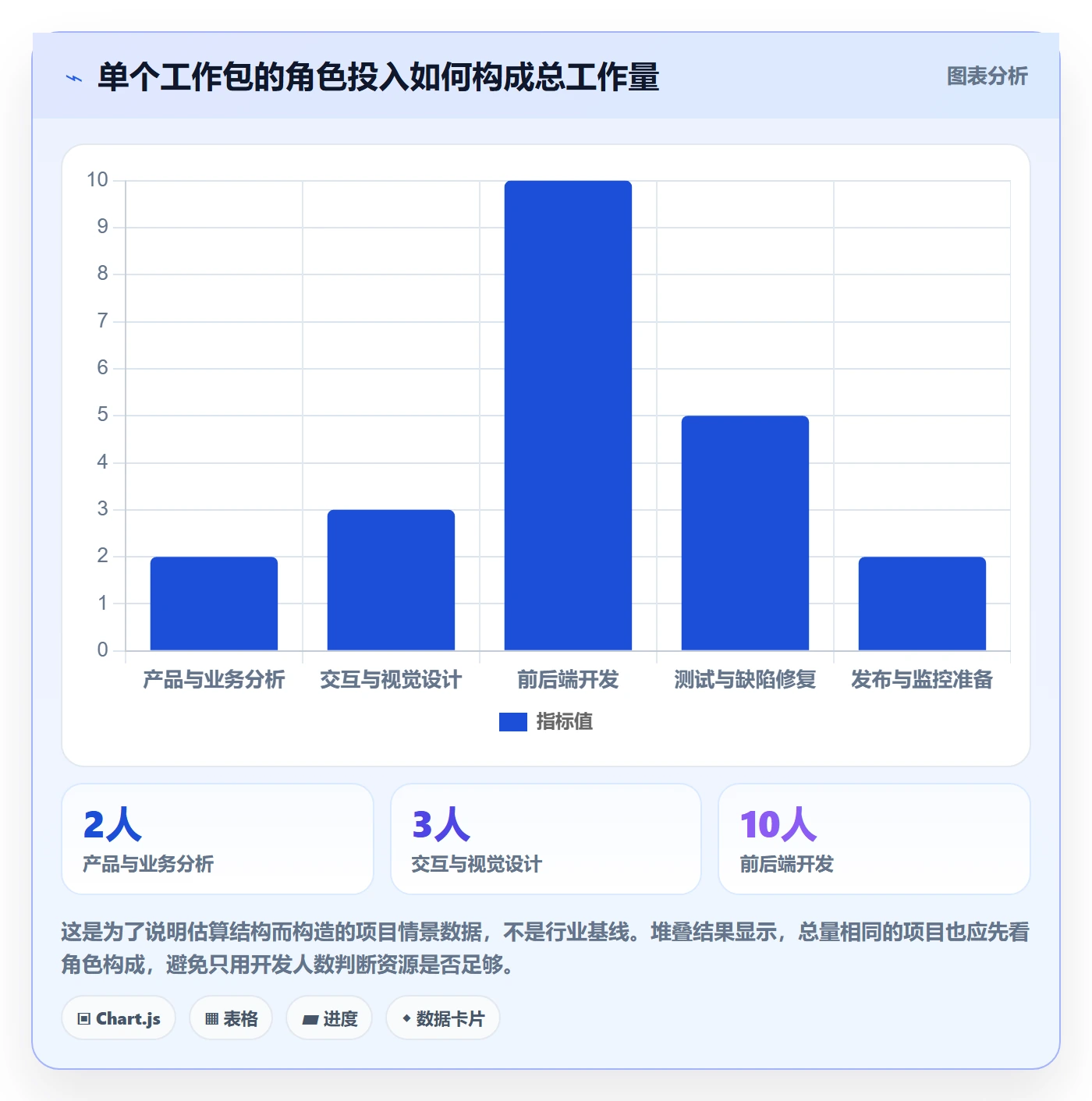Click the 产品与业务分析 x-axis label
This screenshot has width=1092, height=1101.
pyautogui.click(x=214, y=680)
